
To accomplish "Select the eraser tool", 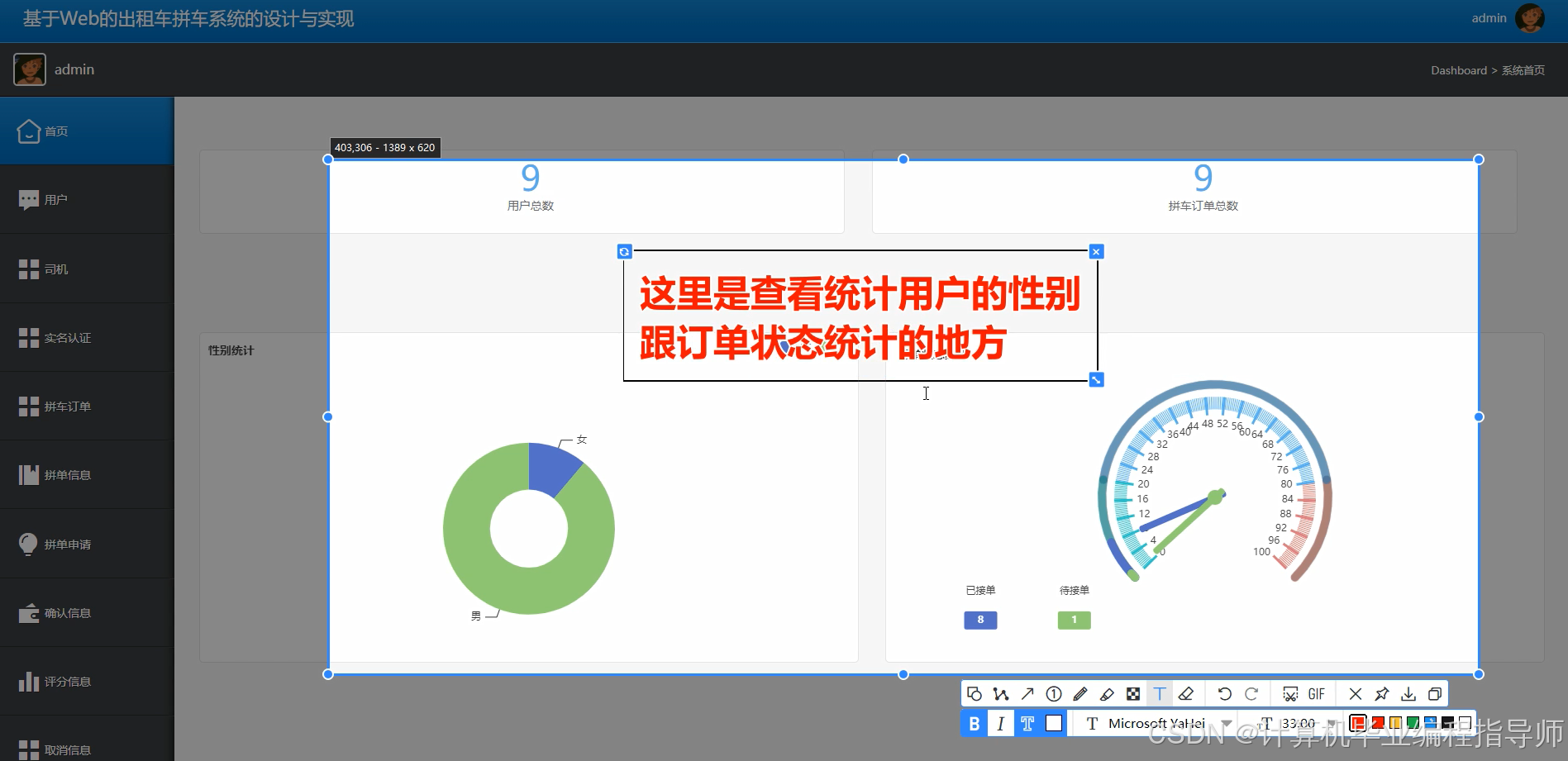I will pyautogui.click(x=1184, y=694).
